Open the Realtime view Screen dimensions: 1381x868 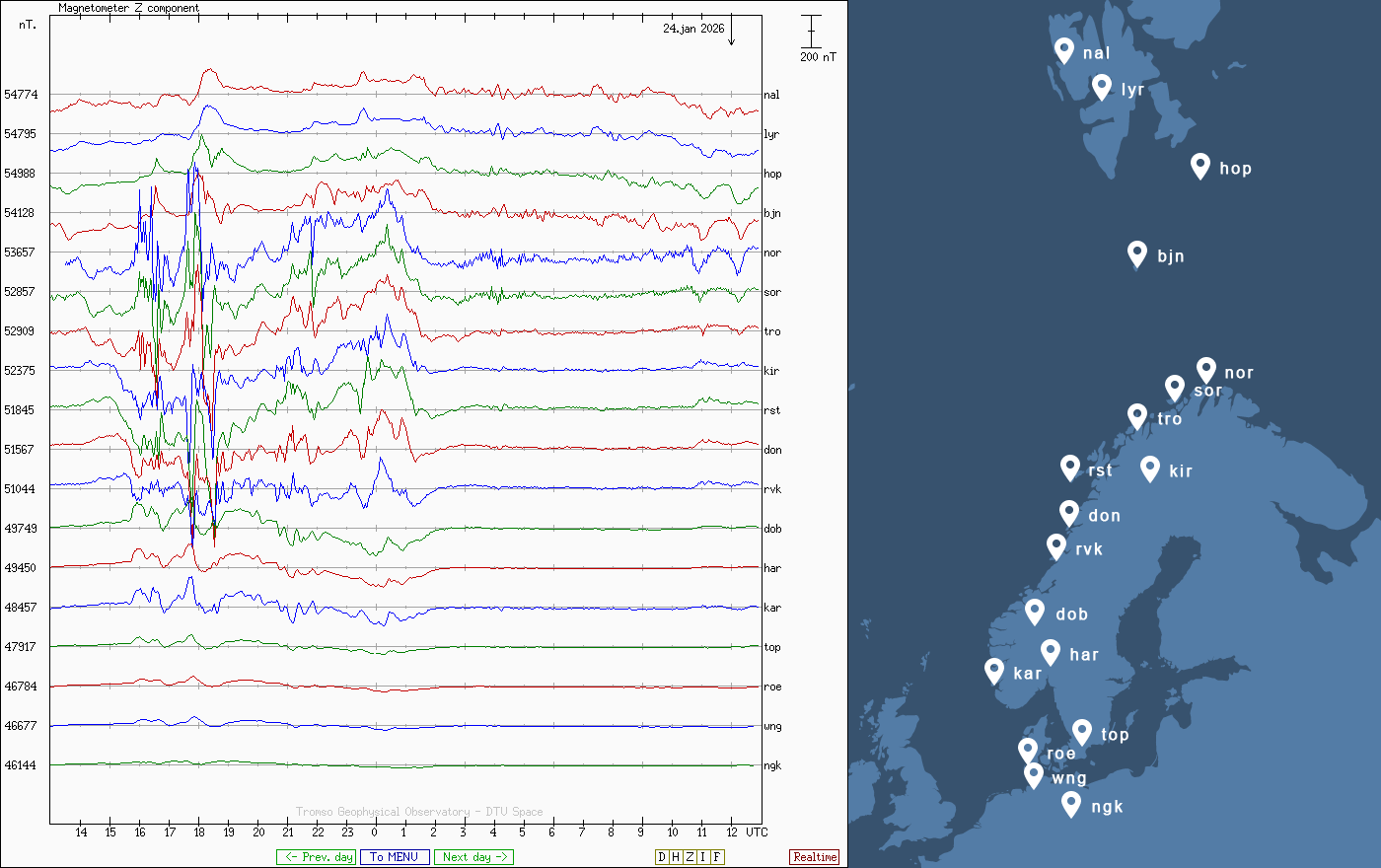coord(815,857)
